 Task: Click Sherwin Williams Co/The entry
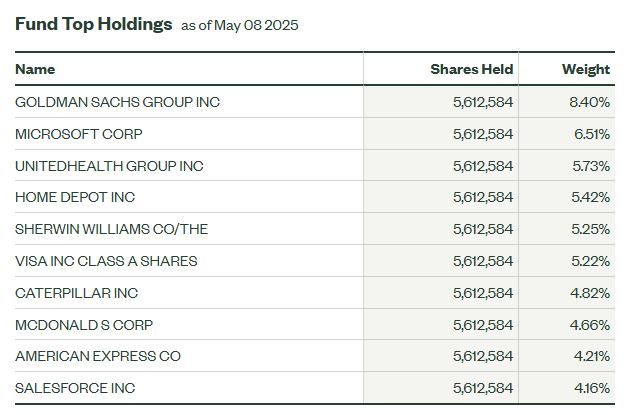coord(112,229)
